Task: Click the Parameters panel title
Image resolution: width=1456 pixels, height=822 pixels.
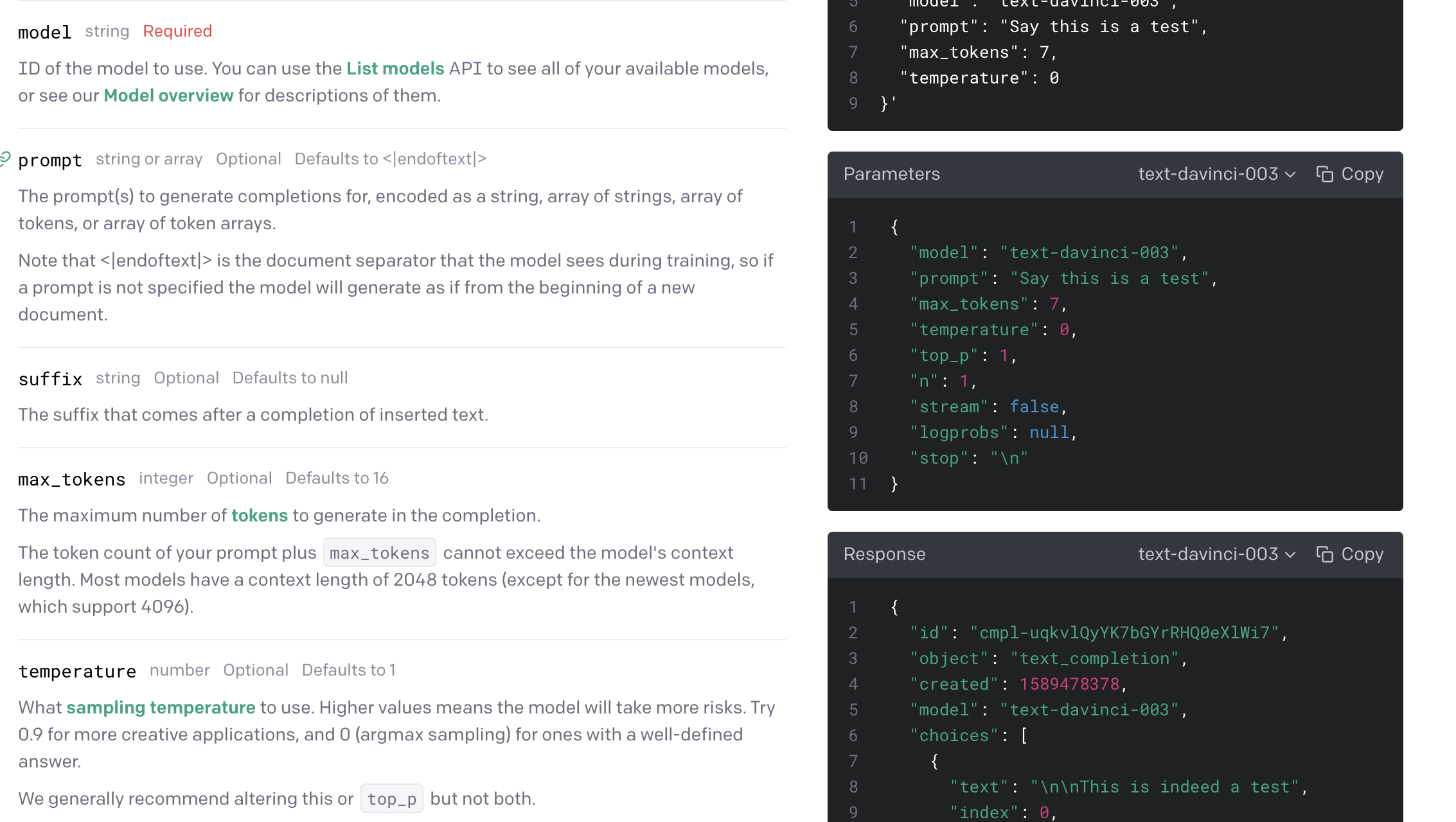Action: pyautogui.click(x=891, y=174)
